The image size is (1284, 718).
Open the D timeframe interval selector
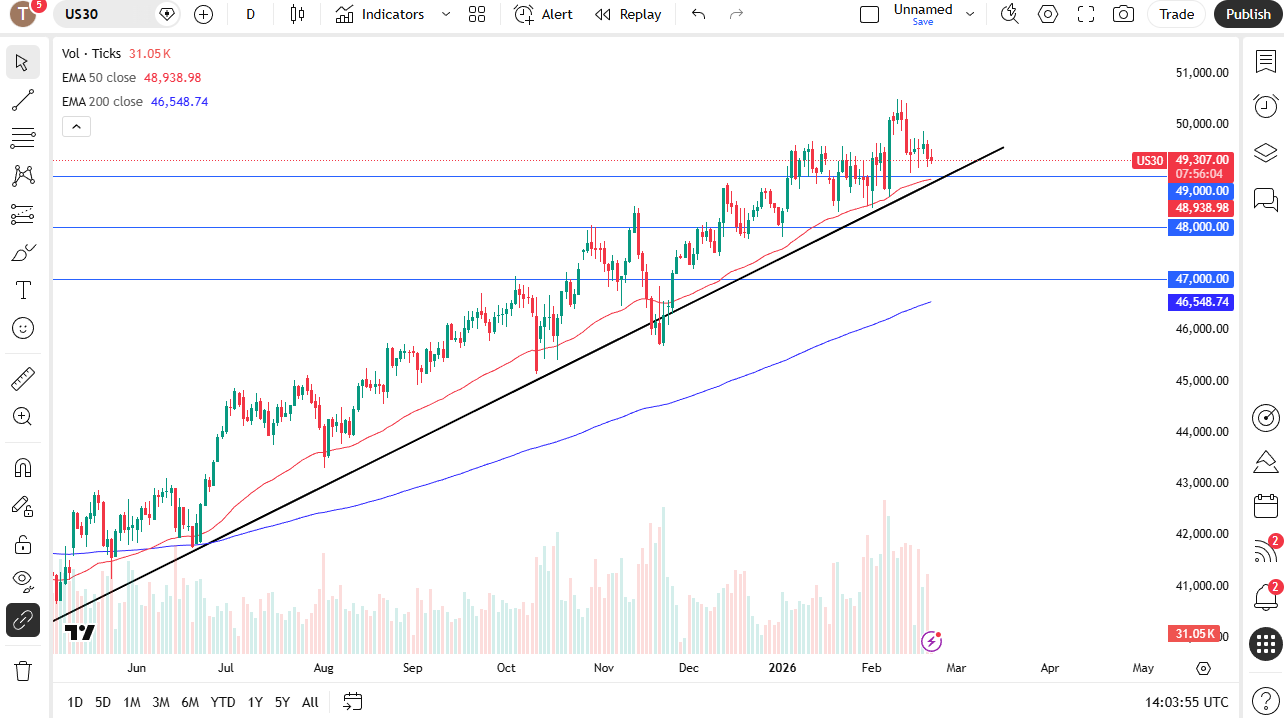[250, 14]
